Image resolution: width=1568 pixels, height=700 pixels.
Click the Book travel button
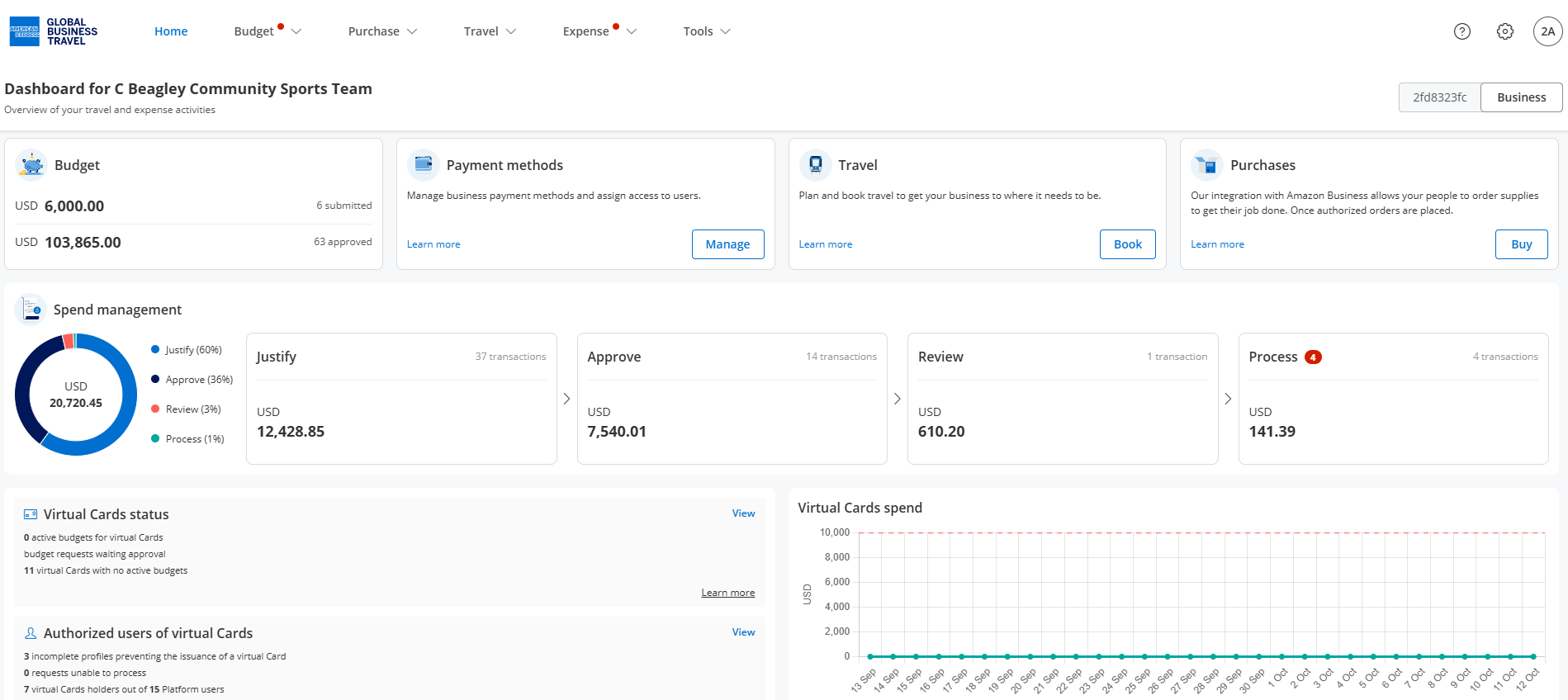point(1128,244)
